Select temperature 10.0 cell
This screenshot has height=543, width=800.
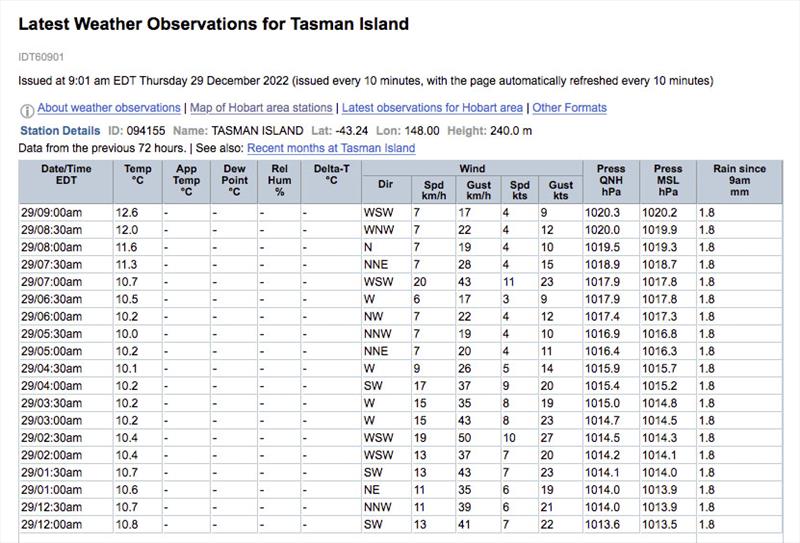138,334
